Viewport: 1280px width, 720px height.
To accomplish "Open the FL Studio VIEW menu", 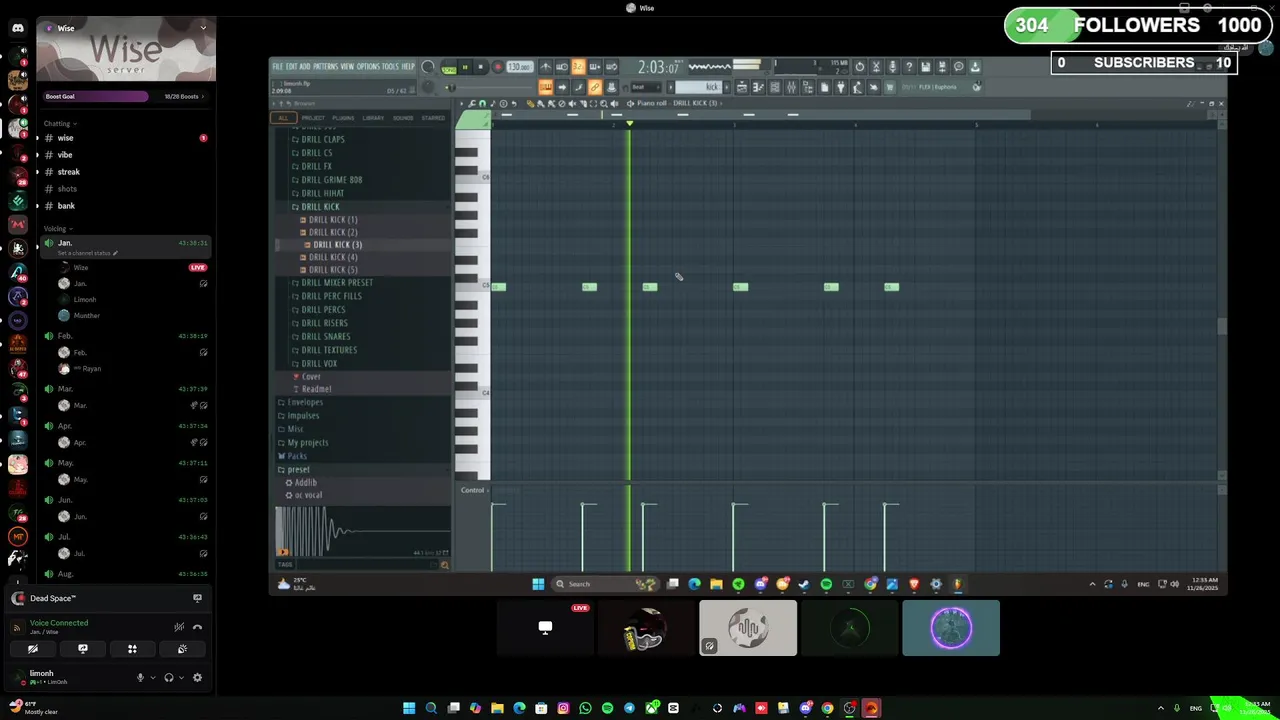I will tap(347, 66).
